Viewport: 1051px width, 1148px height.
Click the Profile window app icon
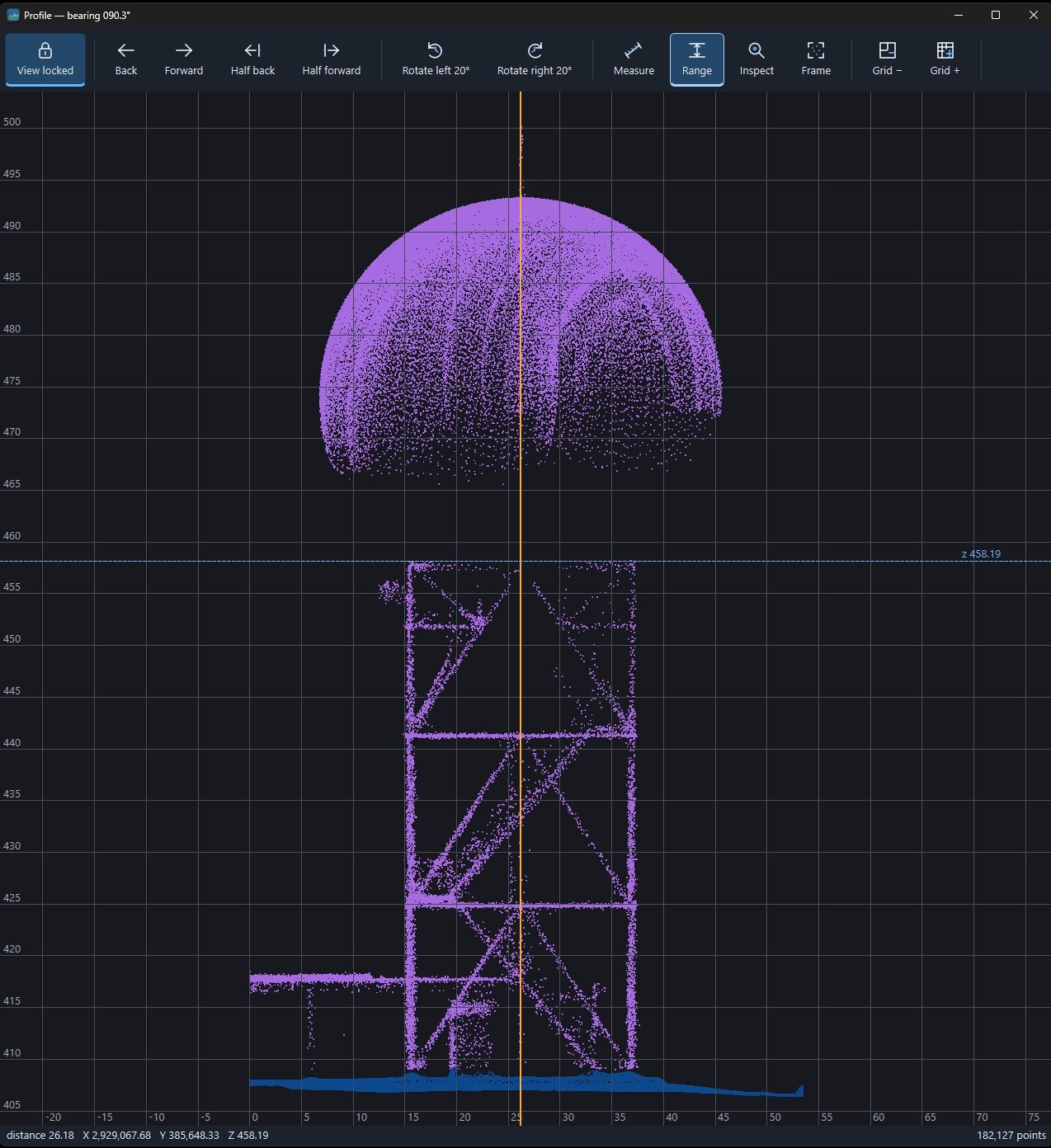pos(13,15)
